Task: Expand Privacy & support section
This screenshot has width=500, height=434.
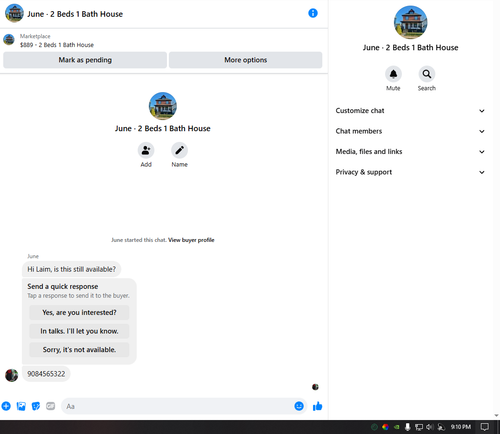Action: (x=410, y=172)
